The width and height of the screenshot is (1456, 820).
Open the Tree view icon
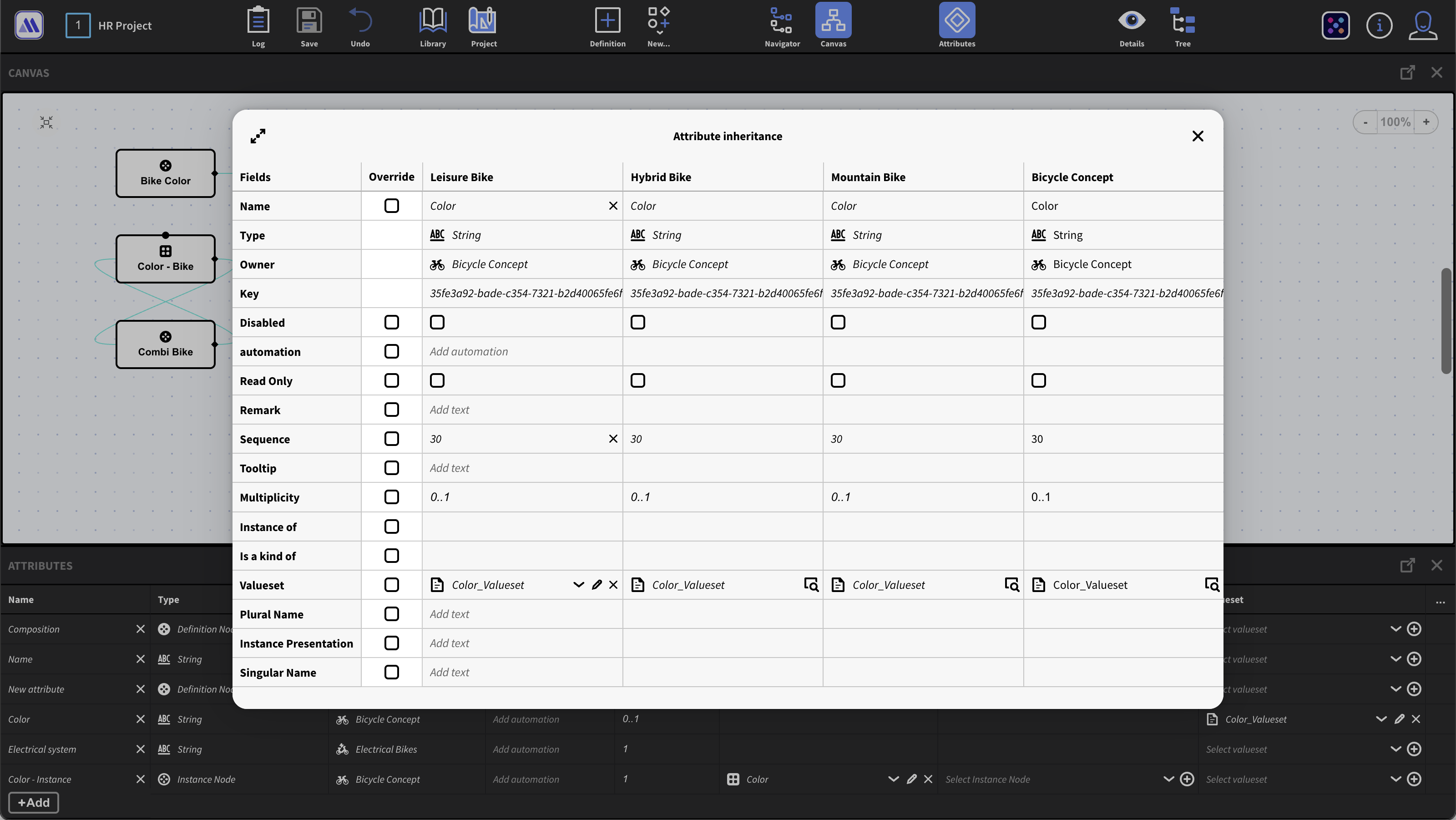tap(1183, 21)
